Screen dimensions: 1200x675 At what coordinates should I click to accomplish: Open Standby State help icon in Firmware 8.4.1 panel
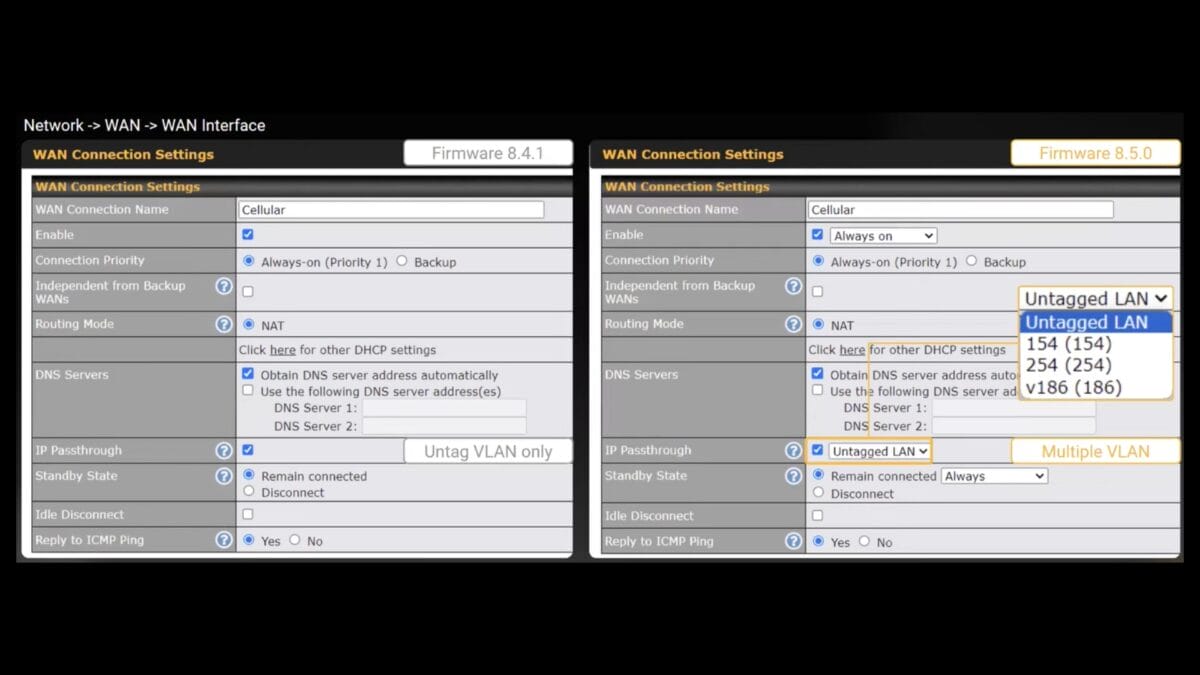pos(224,476)
